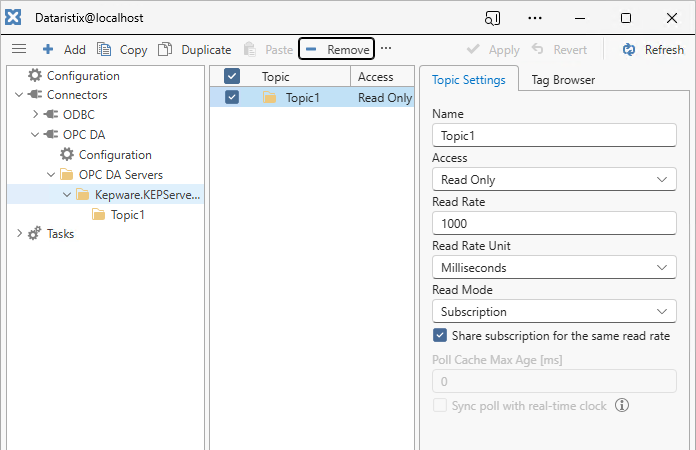Click the Copy toolbar icon
This screenshot has width=696, height=450.
point(104,49)
